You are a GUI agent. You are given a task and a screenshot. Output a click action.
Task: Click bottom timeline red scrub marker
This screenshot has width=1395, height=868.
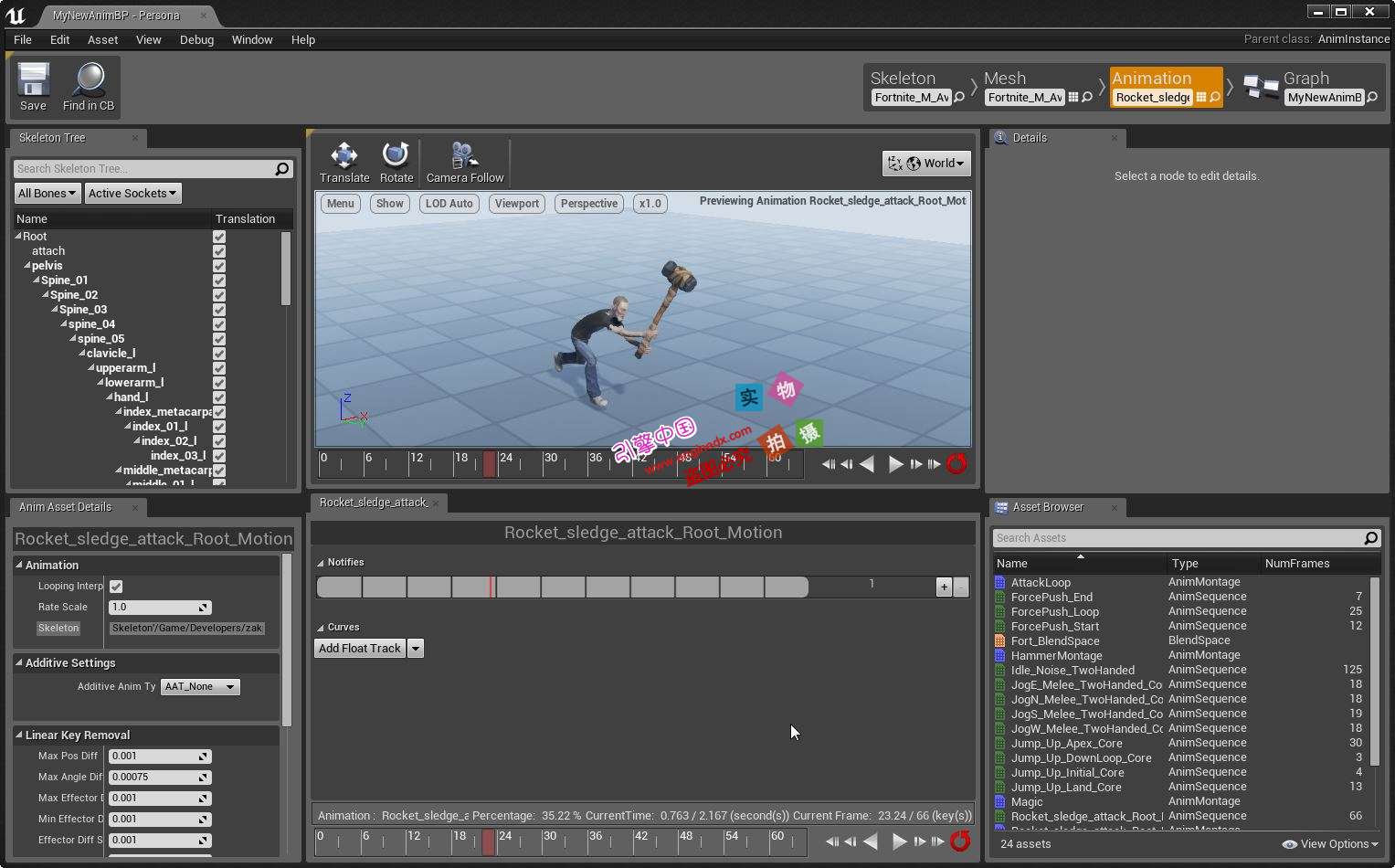click(x=488, y=842)
